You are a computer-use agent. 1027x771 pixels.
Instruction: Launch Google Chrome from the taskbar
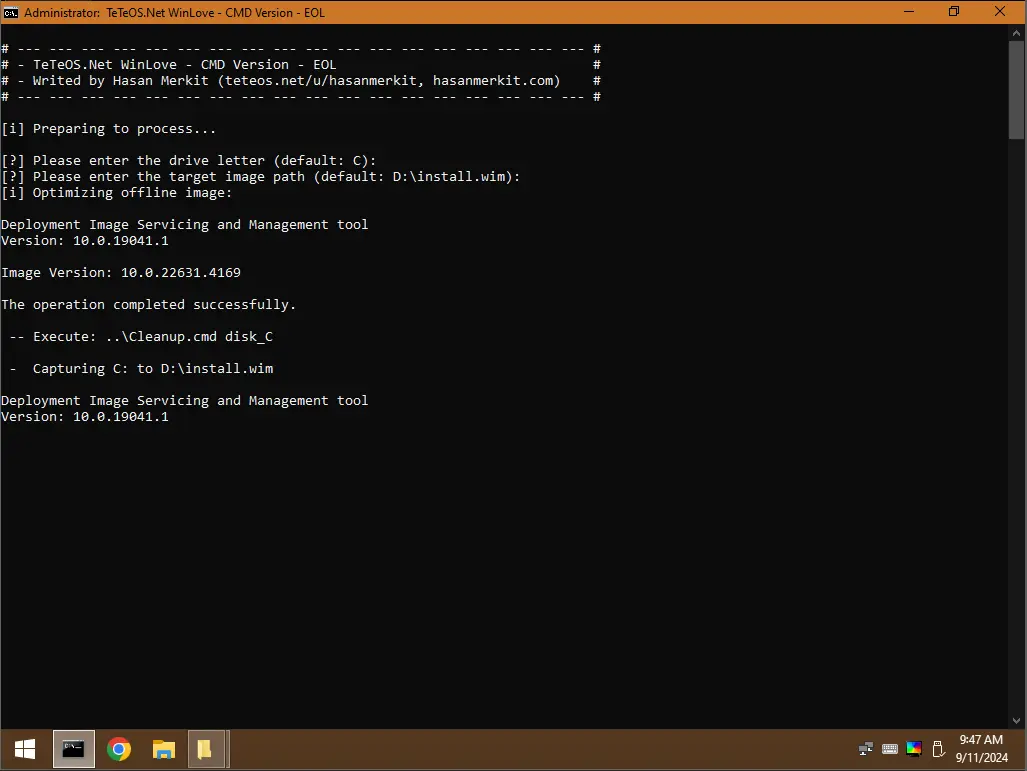pos(119,749)
